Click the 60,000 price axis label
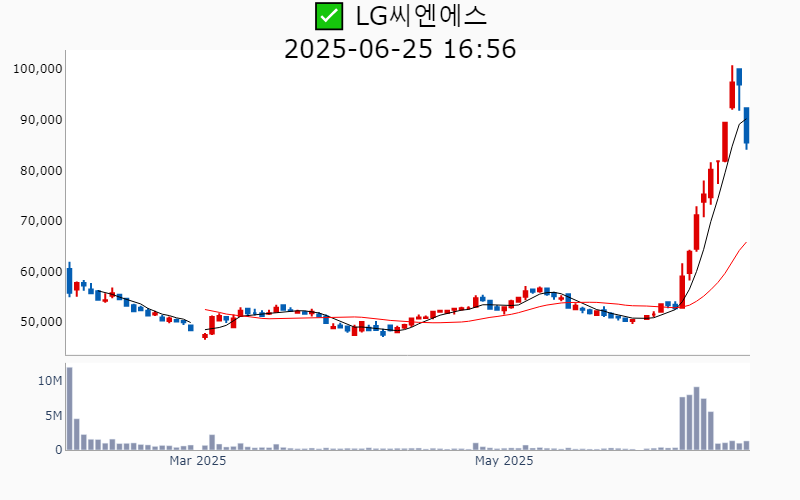The width and height of the screenshot is (800, 500). [41, 271]
